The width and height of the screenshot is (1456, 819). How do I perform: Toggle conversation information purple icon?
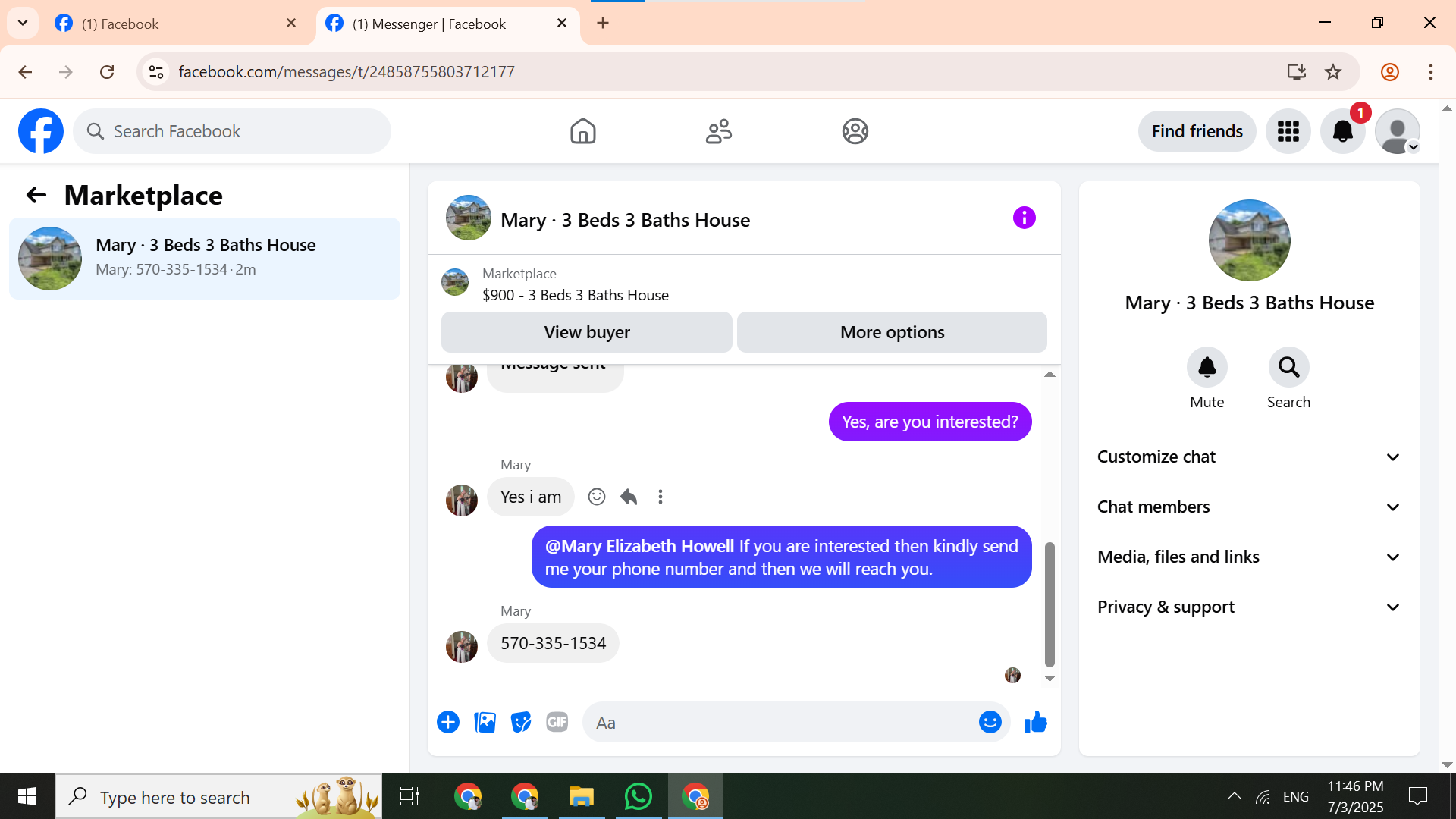click(x=1024, y=218)
